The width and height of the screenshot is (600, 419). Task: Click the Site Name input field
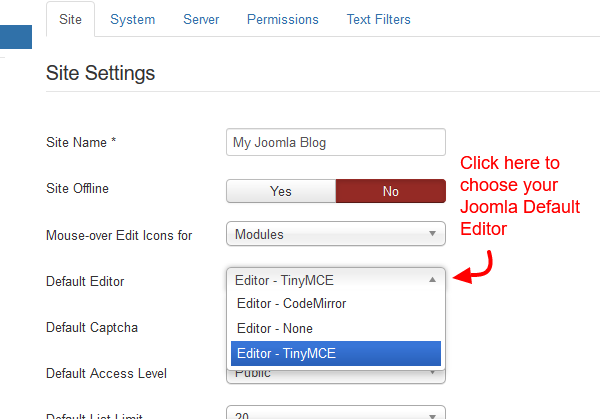[x=336, y=142]
